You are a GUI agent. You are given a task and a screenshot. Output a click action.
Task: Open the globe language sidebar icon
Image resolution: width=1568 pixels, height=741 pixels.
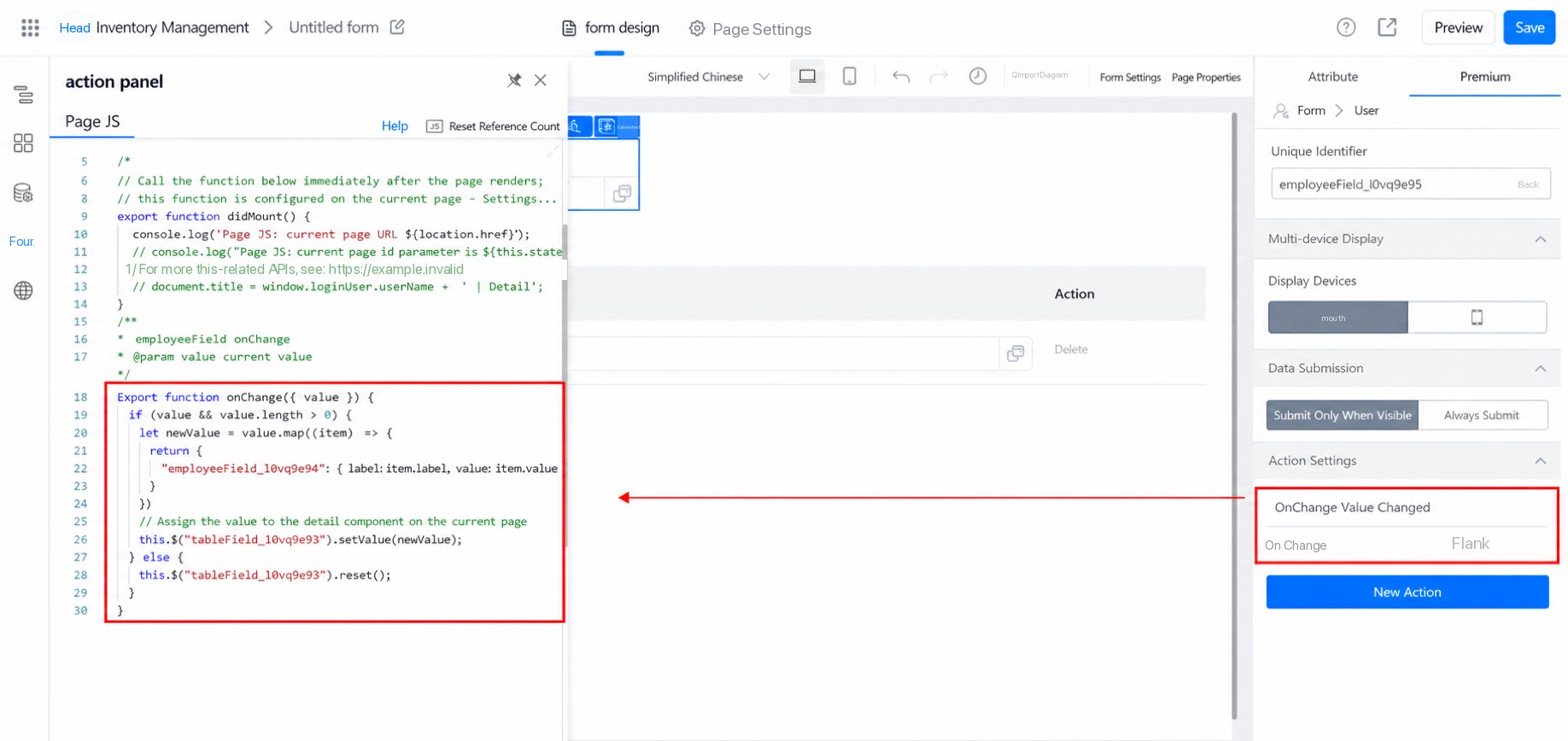pos(24,291)
